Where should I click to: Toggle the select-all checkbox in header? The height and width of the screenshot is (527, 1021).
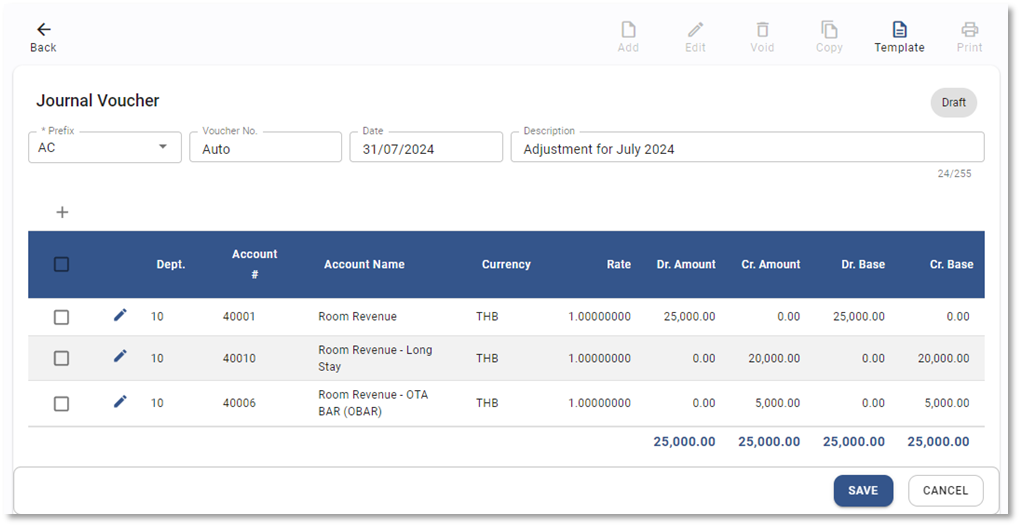pyautogui.click(x=61, y=264)
